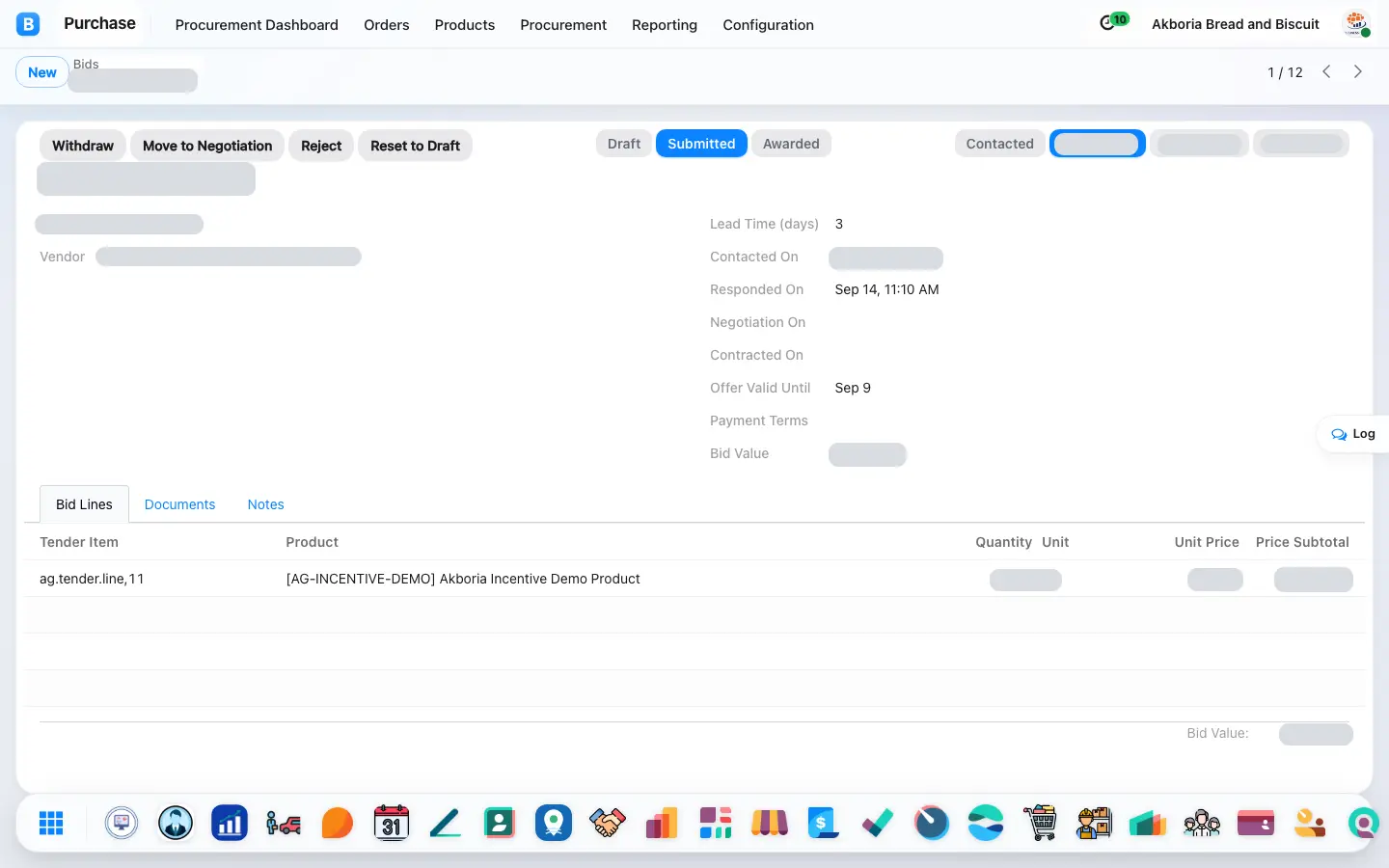
Task: Open the person with red car fleet icon
Action: pyautogui.click(x=284, y=823)
